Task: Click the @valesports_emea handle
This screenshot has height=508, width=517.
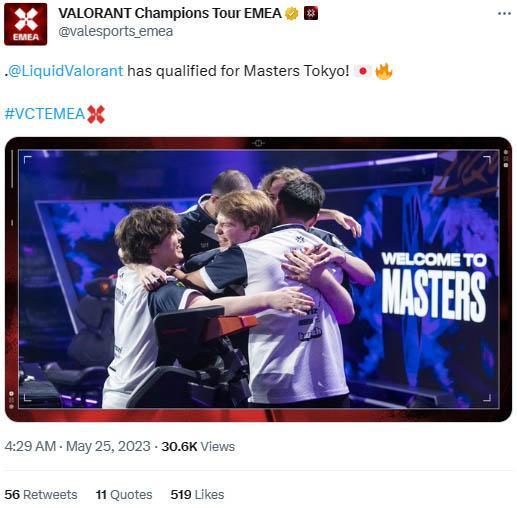Action: pos(116,32)
